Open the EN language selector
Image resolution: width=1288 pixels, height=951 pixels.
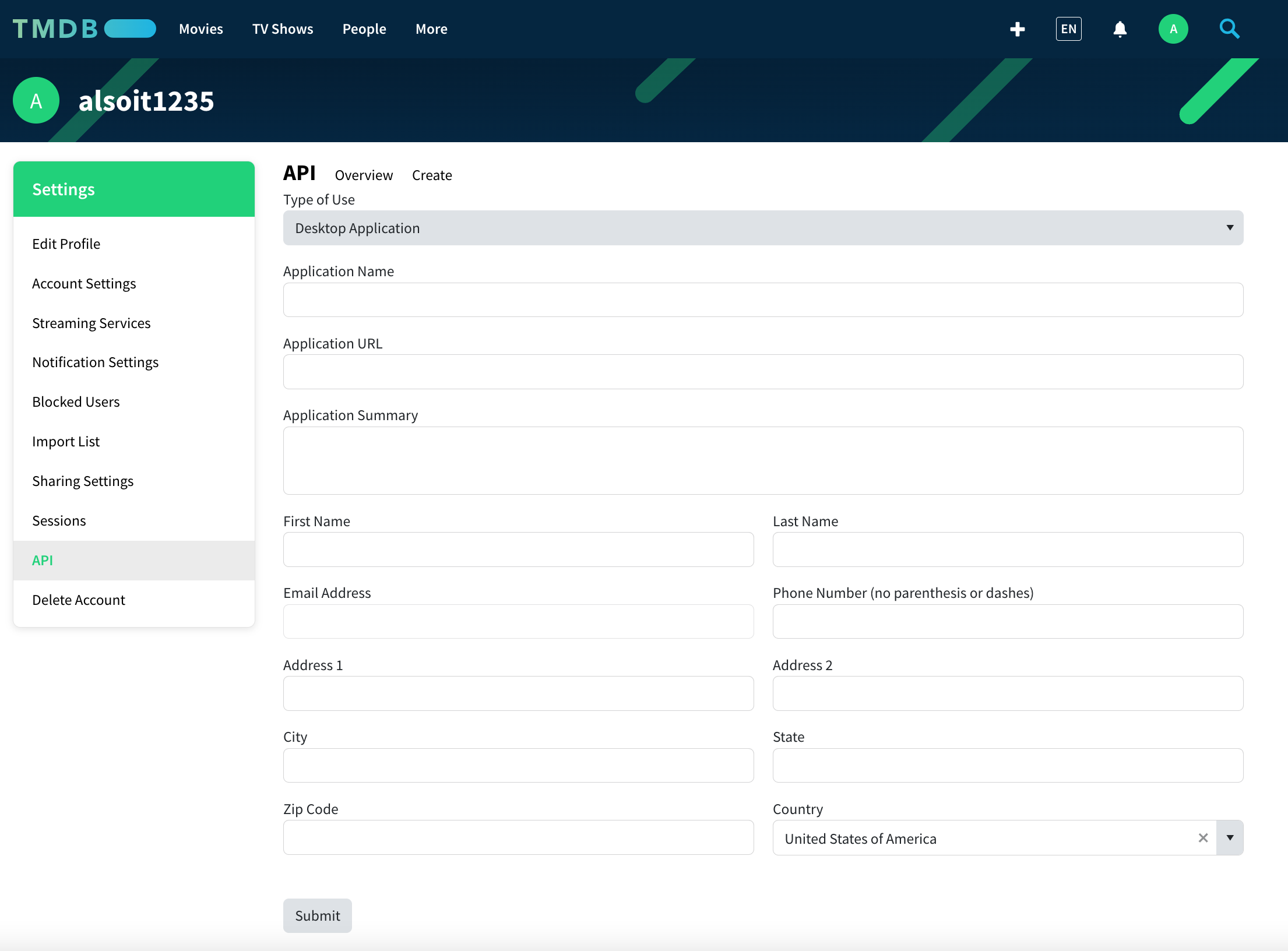(x=1068, y=29)
